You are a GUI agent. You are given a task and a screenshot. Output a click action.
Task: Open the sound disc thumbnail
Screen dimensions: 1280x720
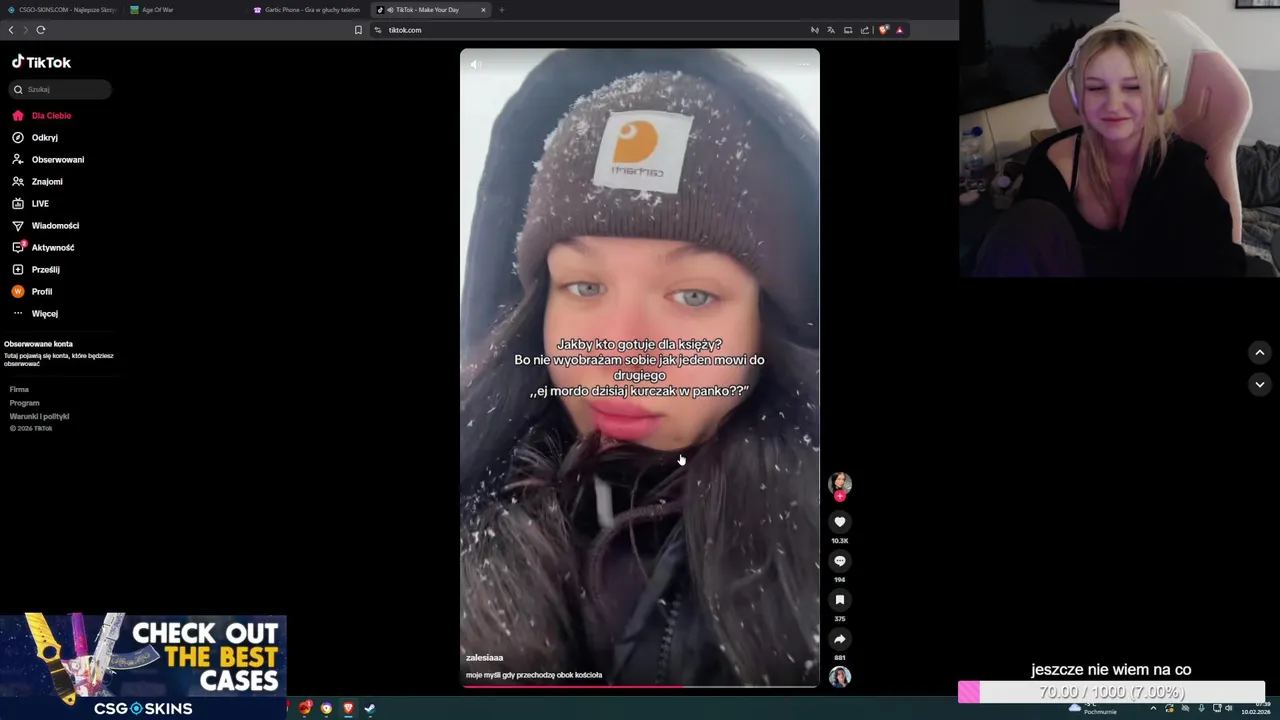[840, 677]
